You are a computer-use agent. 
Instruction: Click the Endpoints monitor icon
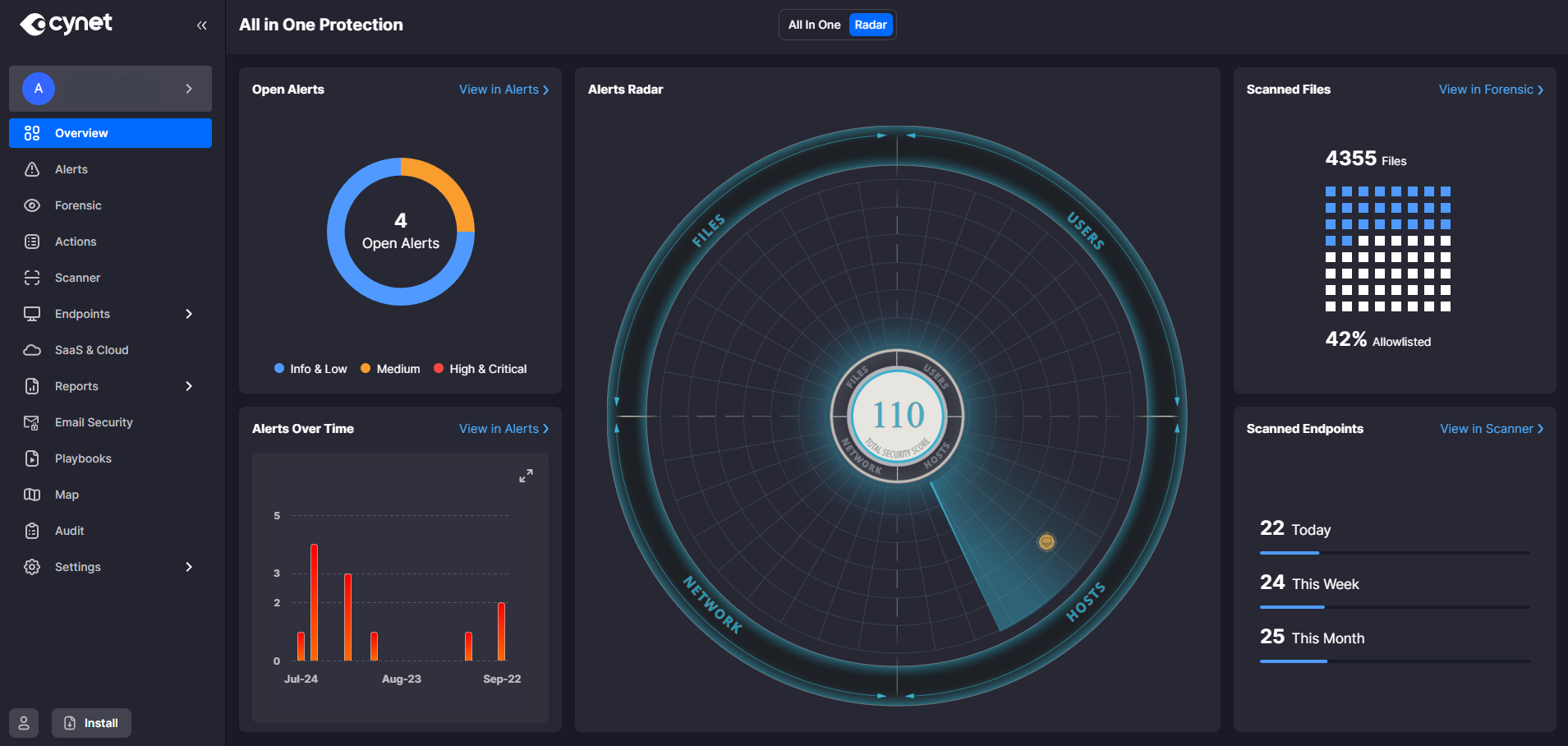(x=32, y=314)
